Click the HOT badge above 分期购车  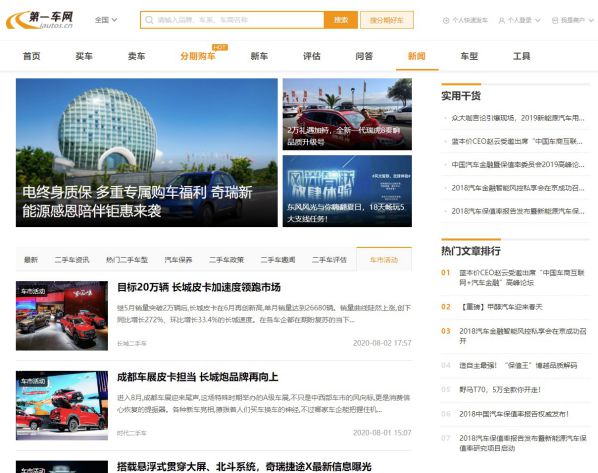220,47
